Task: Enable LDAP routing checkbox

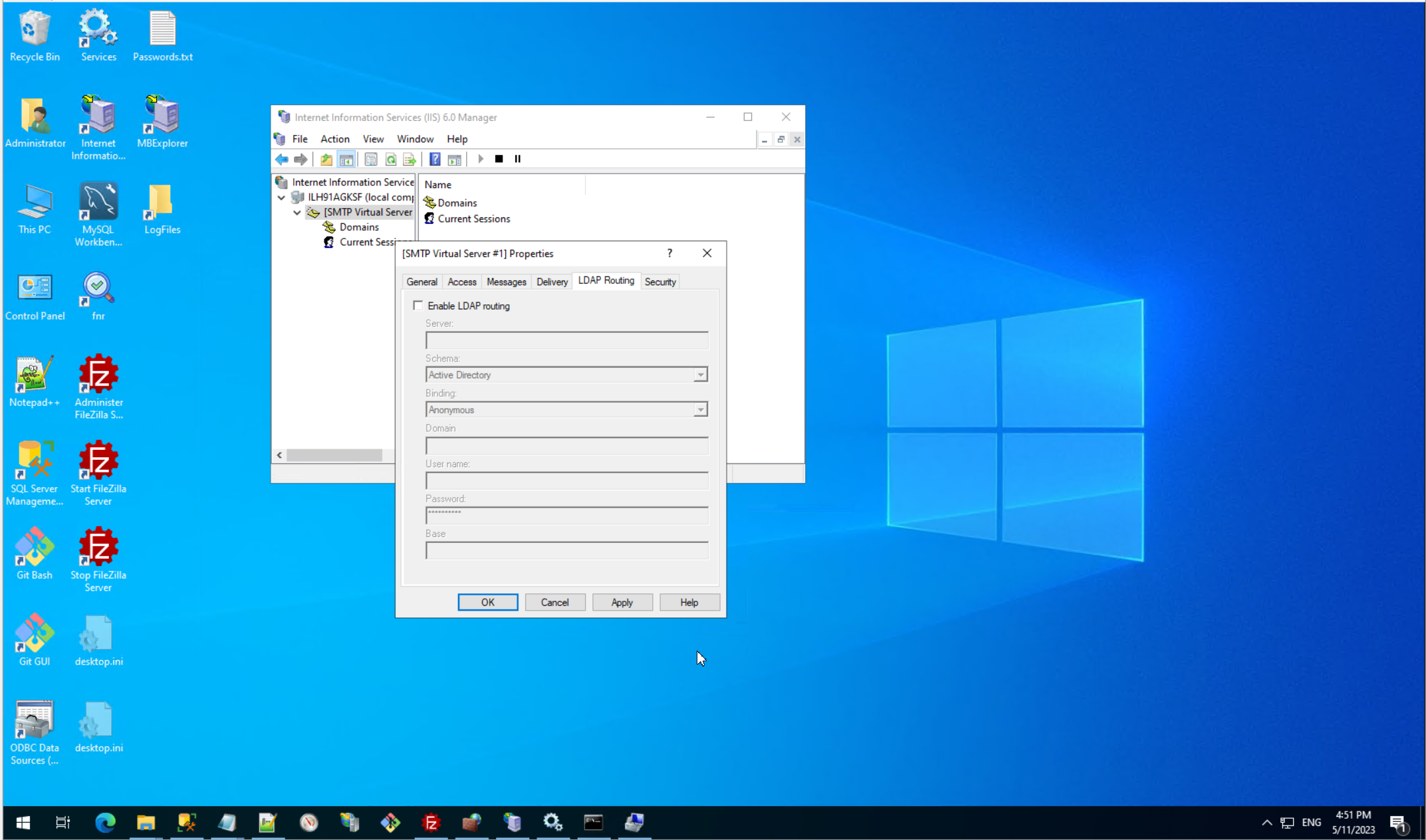Action: [x=418, y=306]
